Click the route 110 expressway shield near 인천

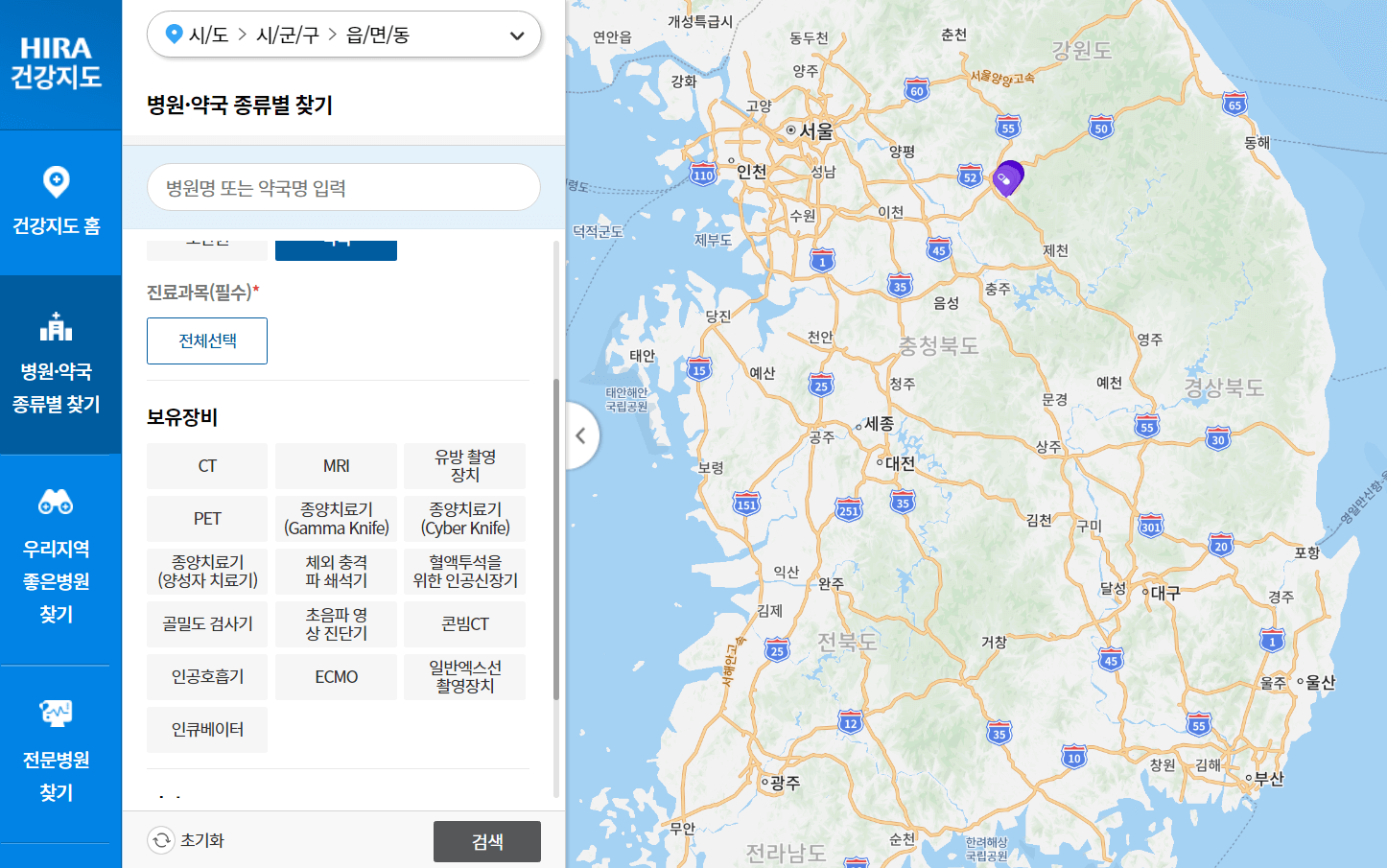pos(703,174)
